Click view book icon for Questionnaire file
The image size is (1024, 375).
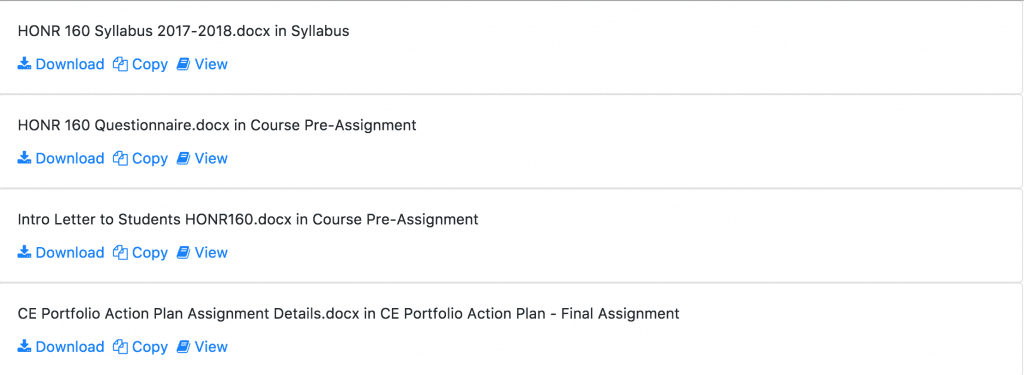[x=184, y=158]
